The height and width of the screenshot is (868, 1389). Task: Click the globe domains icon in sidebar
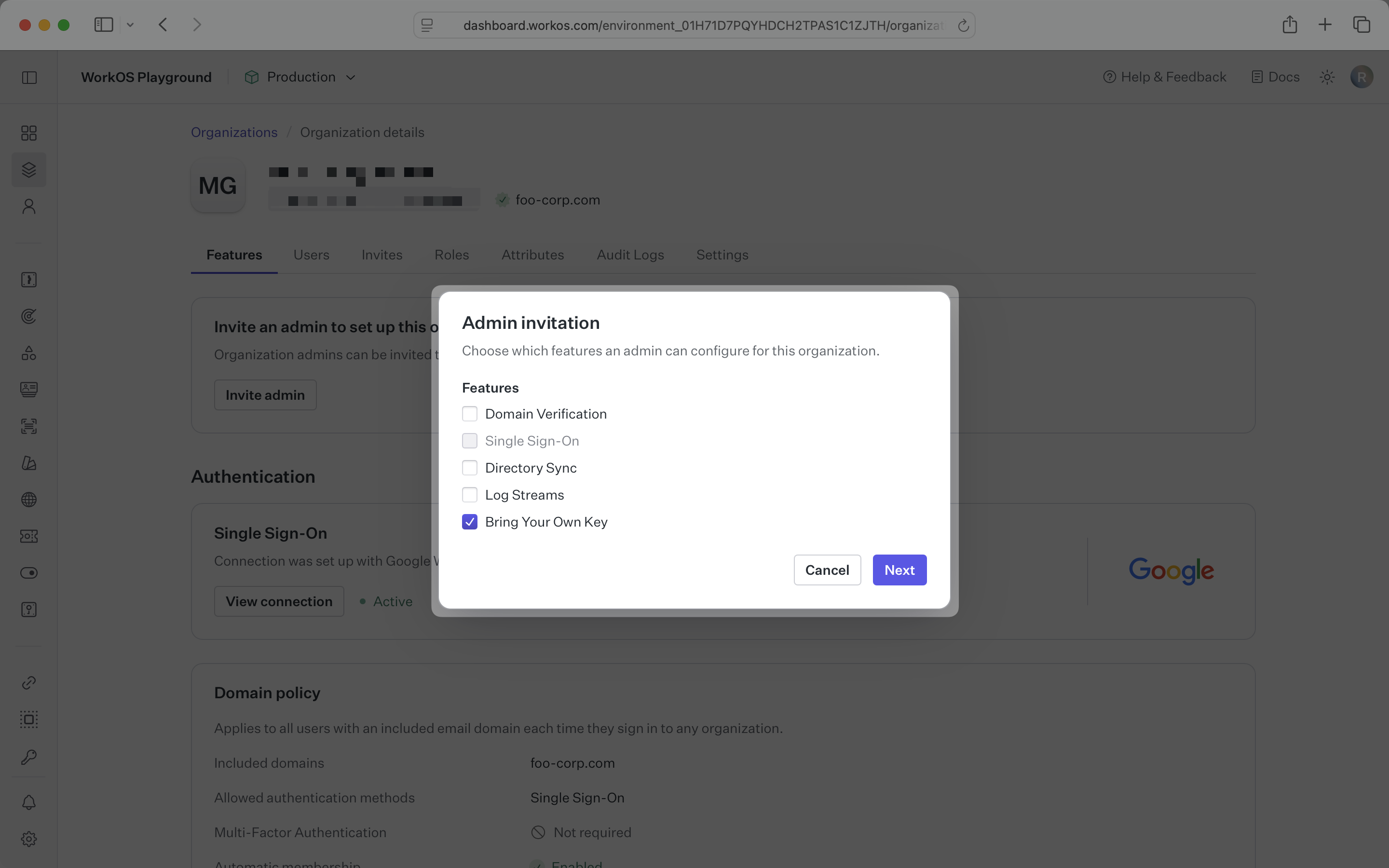point(29,500)
